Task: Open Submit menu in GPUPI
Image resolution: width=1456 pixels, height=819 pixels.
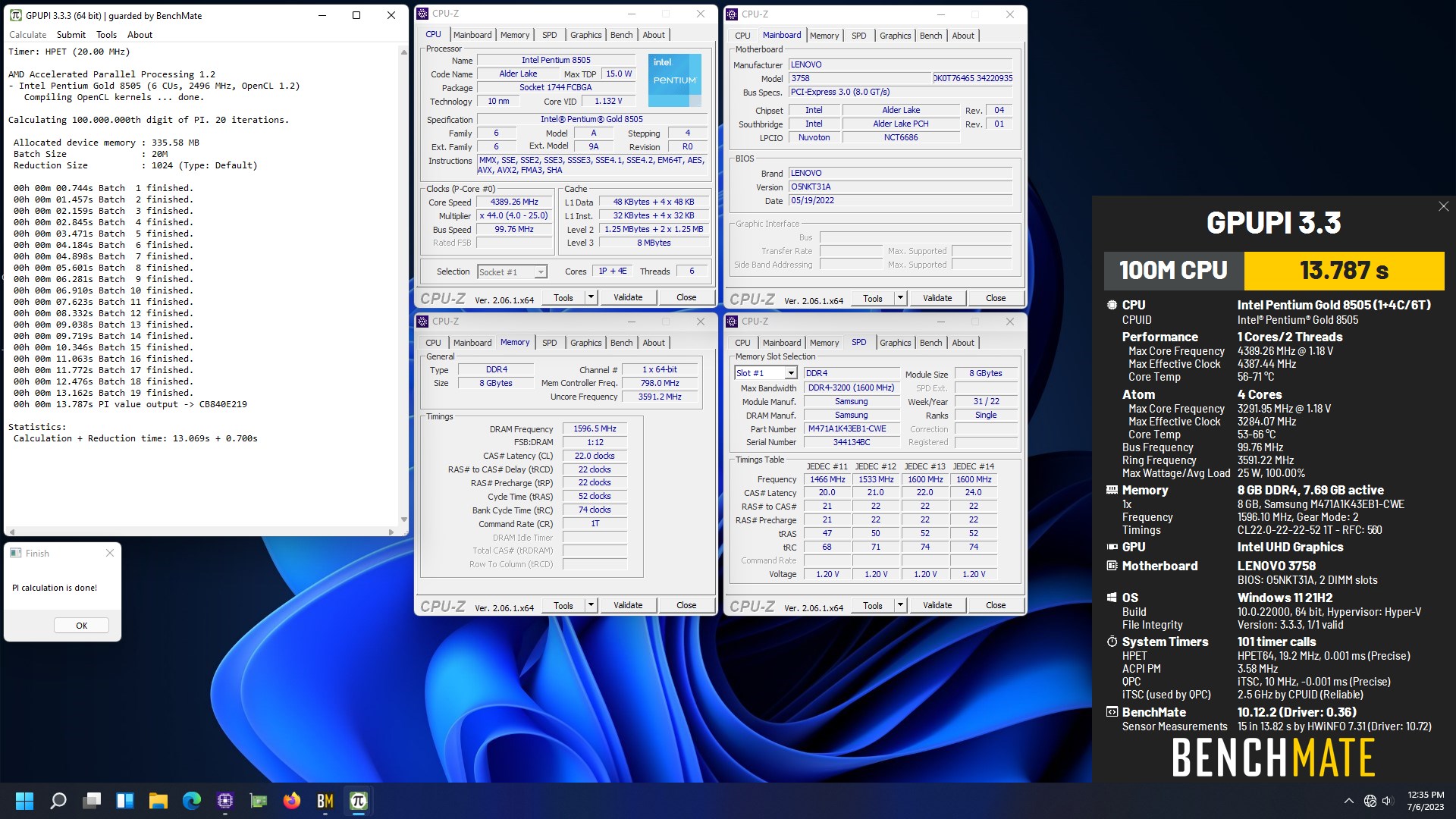Action: pyautogui.click(x=71, y=35)
